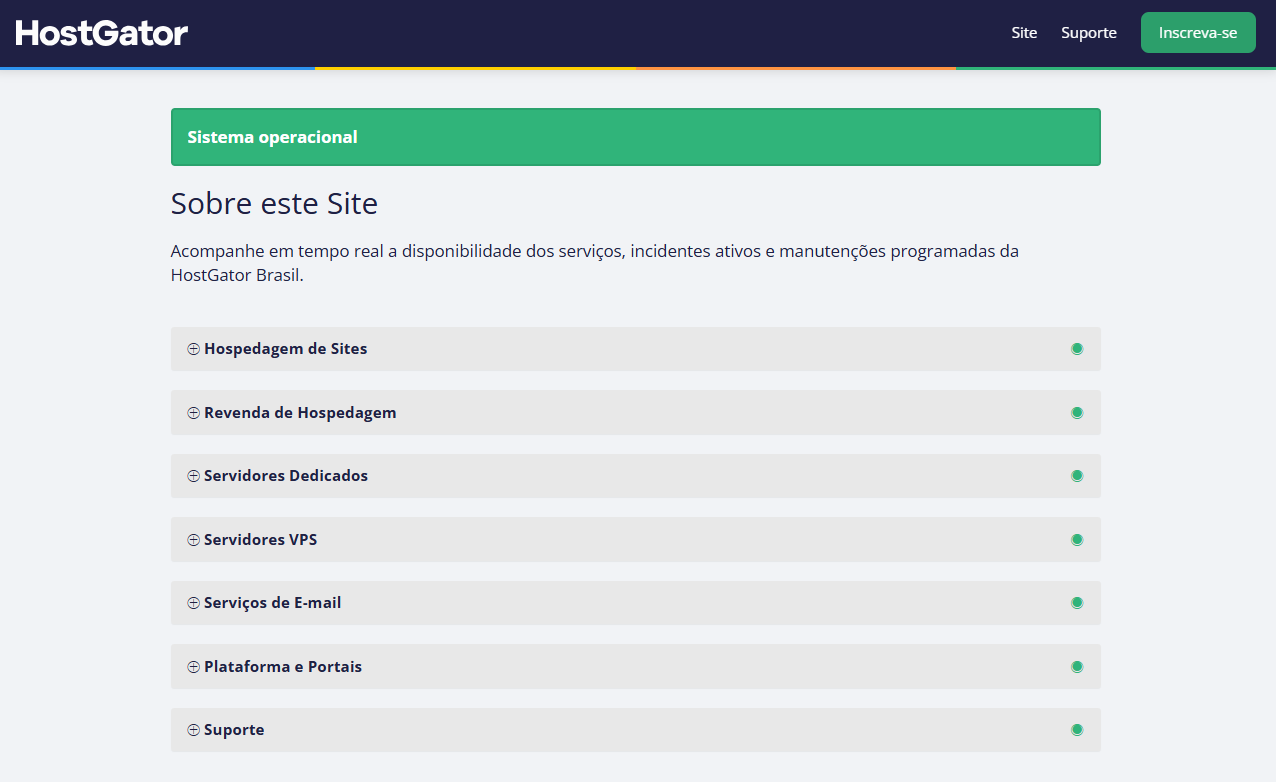Image resolution: width=1276 pixels, height=782 pixels.
Task: Click green status dot for Plataforma e Portais
Action: coord(1077,666)
